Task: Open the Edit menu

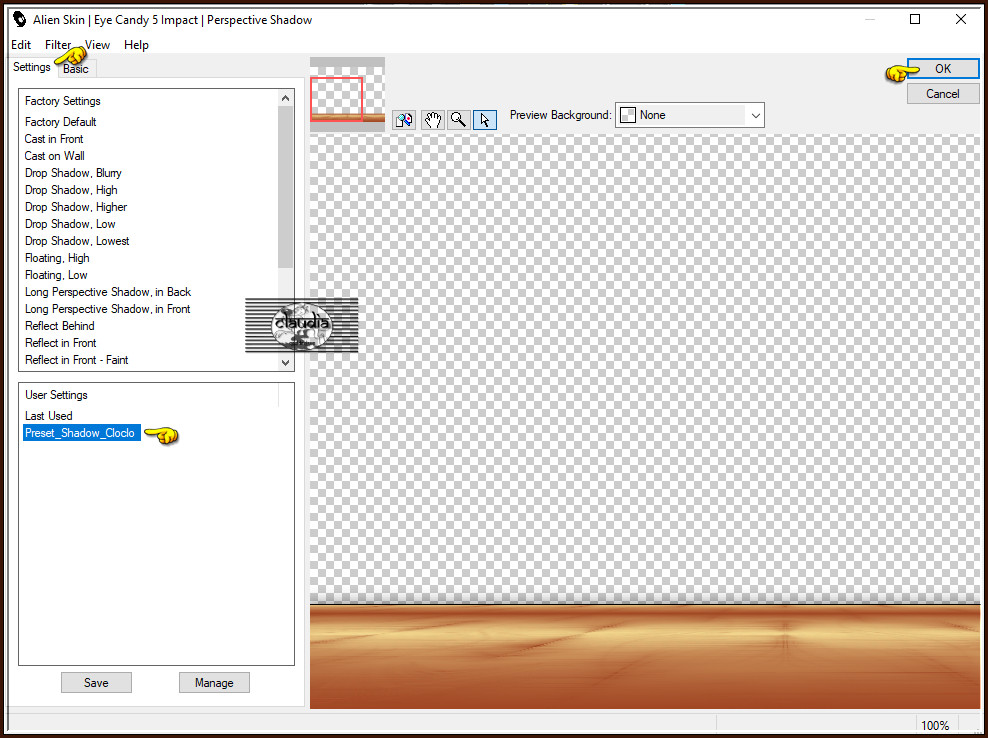Action: point(21,45)
